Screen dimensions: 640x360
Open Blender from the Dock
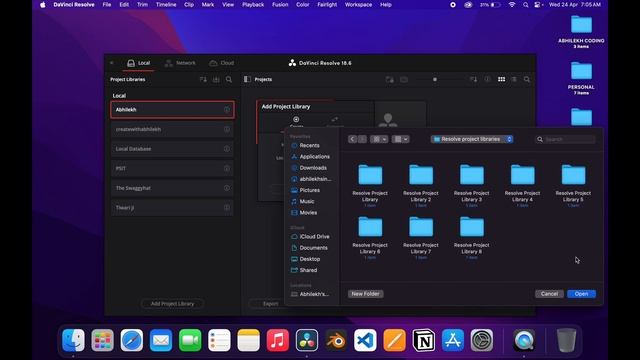(x=336, y=340)
